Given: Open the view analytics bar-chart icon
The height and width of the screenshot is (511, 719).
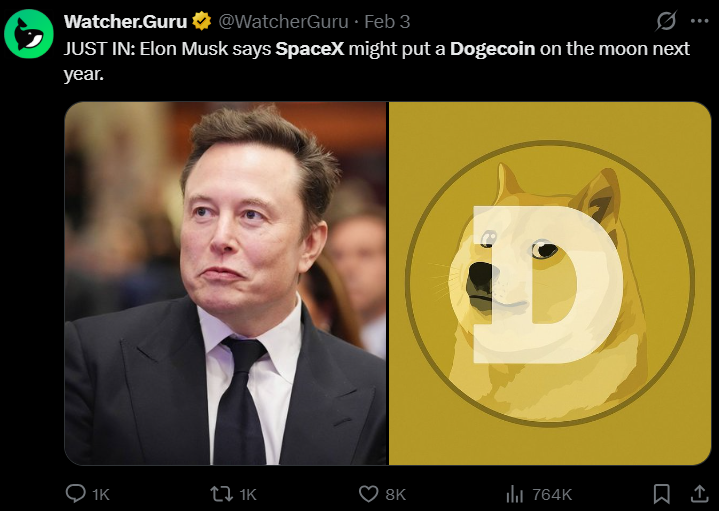Looking at the screenshot, I should pyautogui.click(x=515, y=493).
